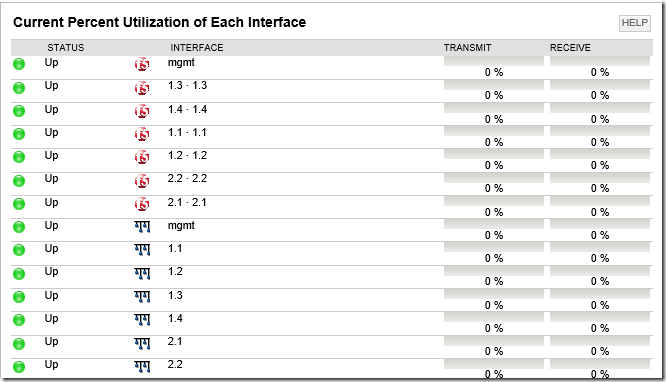Image resolution: width=666 pixels, height=382 pixels.
Task: Click the INTERFACE column header
Action: point(197,48)
